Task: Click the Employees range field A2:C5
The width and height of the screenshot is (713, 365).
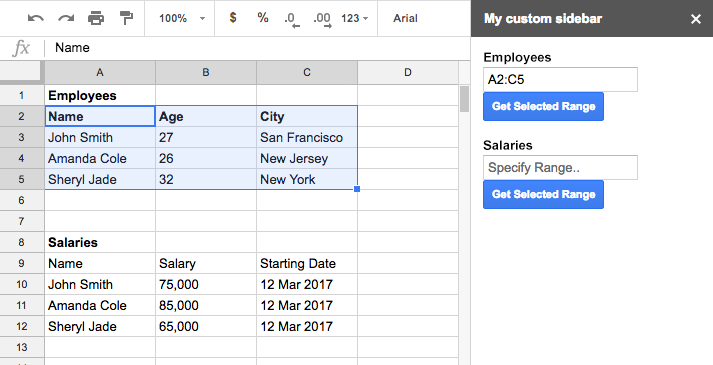Action: coord(560,80)
